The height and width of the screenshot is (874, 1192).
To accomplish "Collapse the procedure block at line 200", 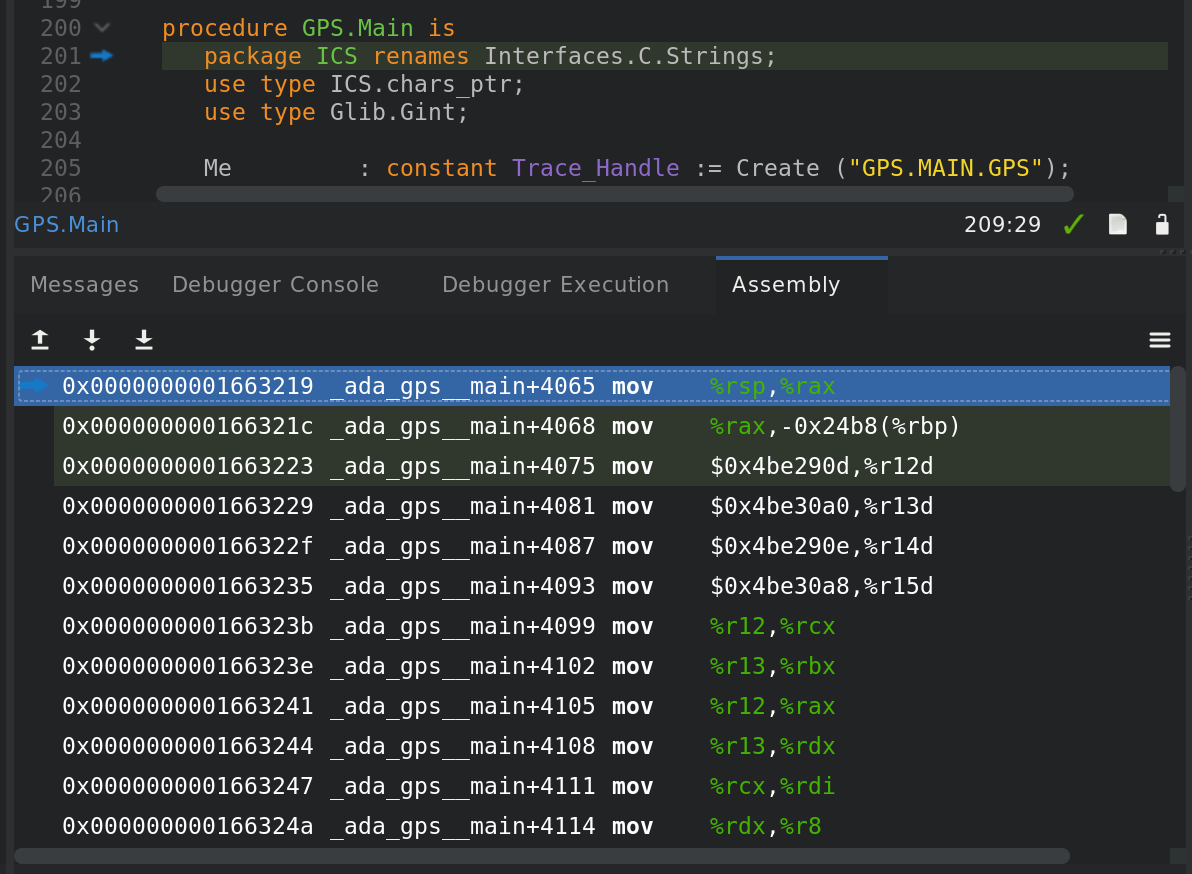I will tap(102, 28).
